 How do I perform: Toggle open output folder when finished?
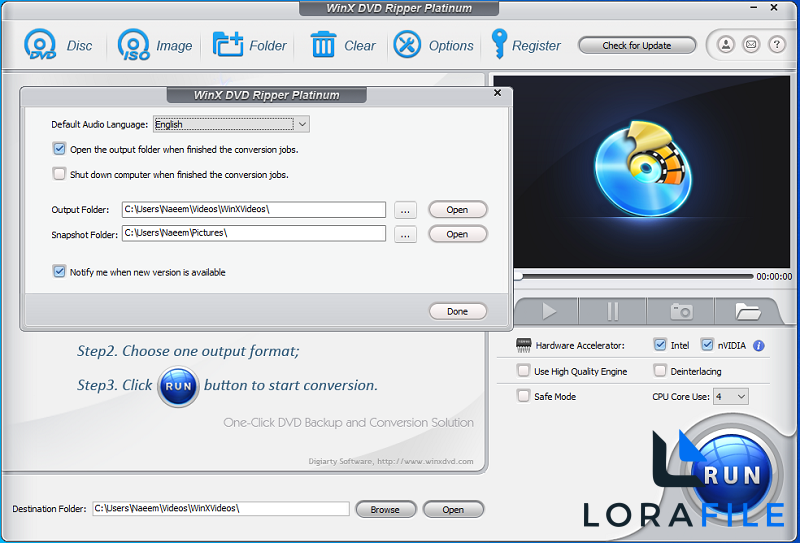(59, 149)
